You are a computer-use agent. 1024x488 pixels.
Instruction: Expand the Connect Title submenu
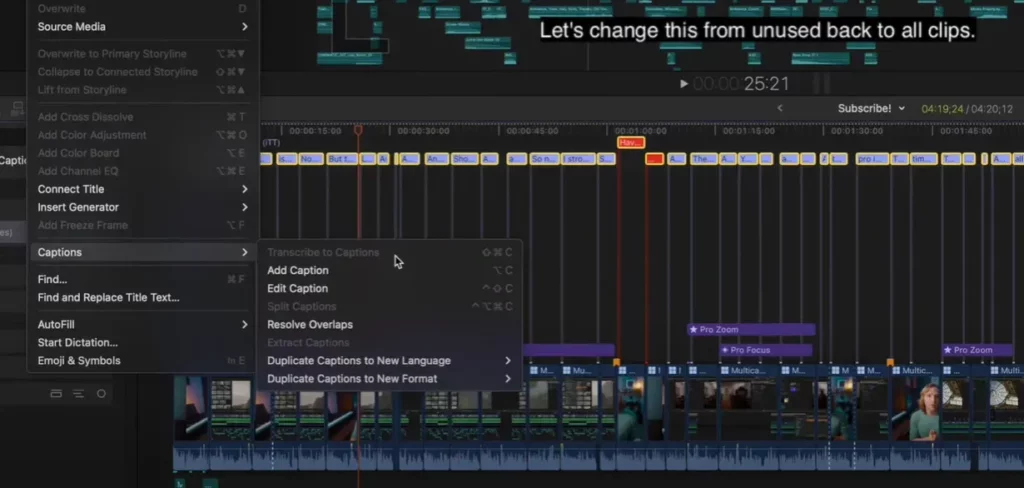coord(71,189)
